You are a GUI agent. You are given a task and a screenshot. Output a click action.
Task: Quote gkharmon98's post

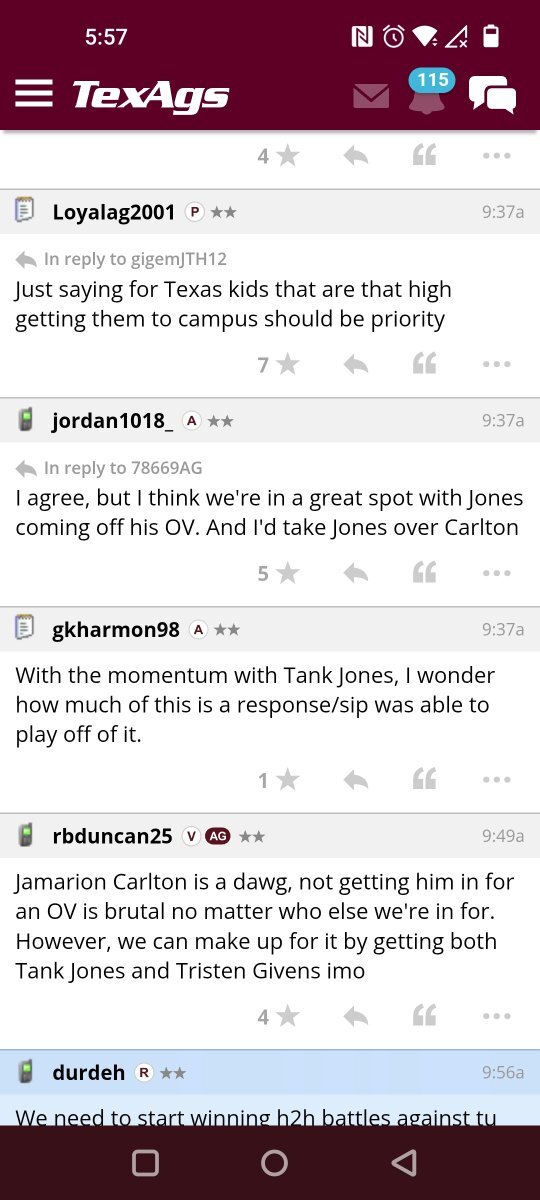point(425,780)
